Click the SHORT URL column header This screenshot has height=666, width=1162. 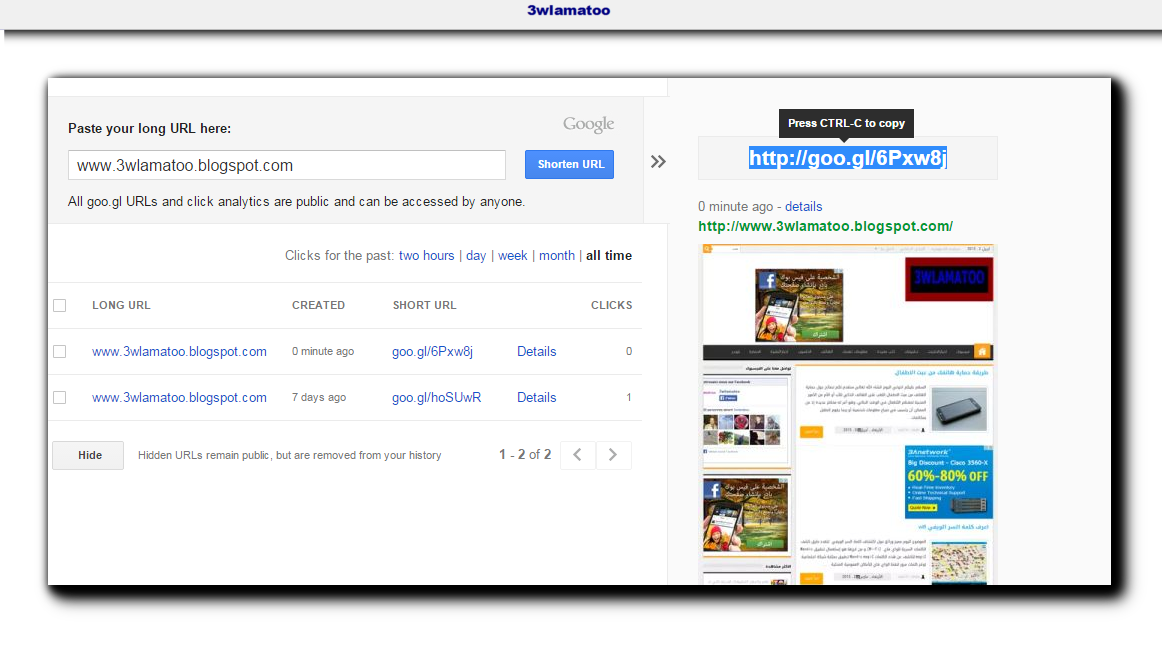coord(425,305)
